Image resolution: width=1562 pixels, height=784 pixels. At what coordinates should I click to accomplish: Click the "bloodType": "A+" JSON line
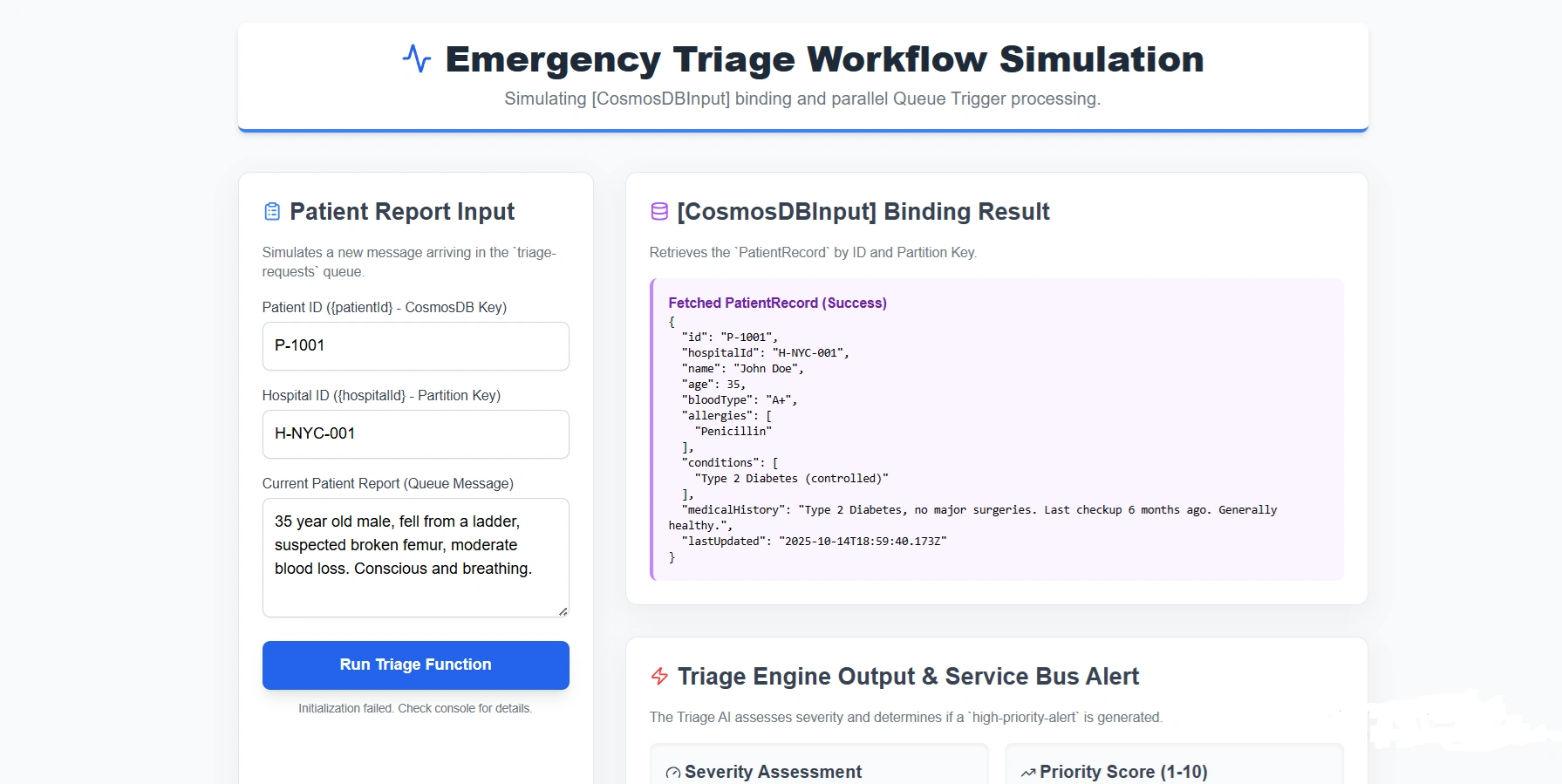pyautogui.click(x=739, y=400)
